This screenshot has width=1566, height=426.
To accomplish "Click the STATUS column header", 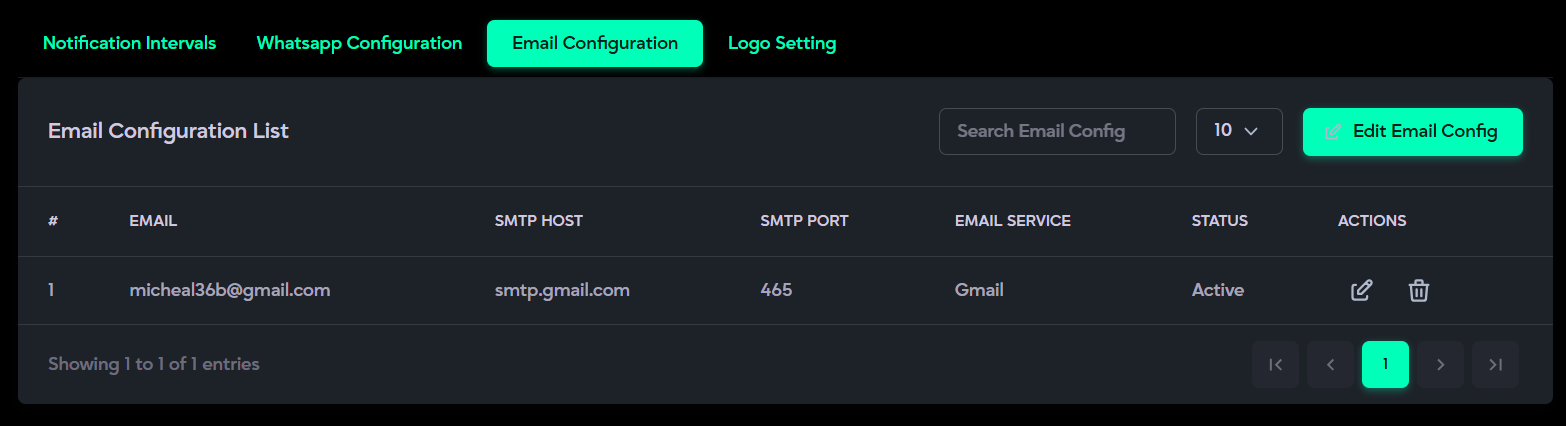I will click(1219, 221).
